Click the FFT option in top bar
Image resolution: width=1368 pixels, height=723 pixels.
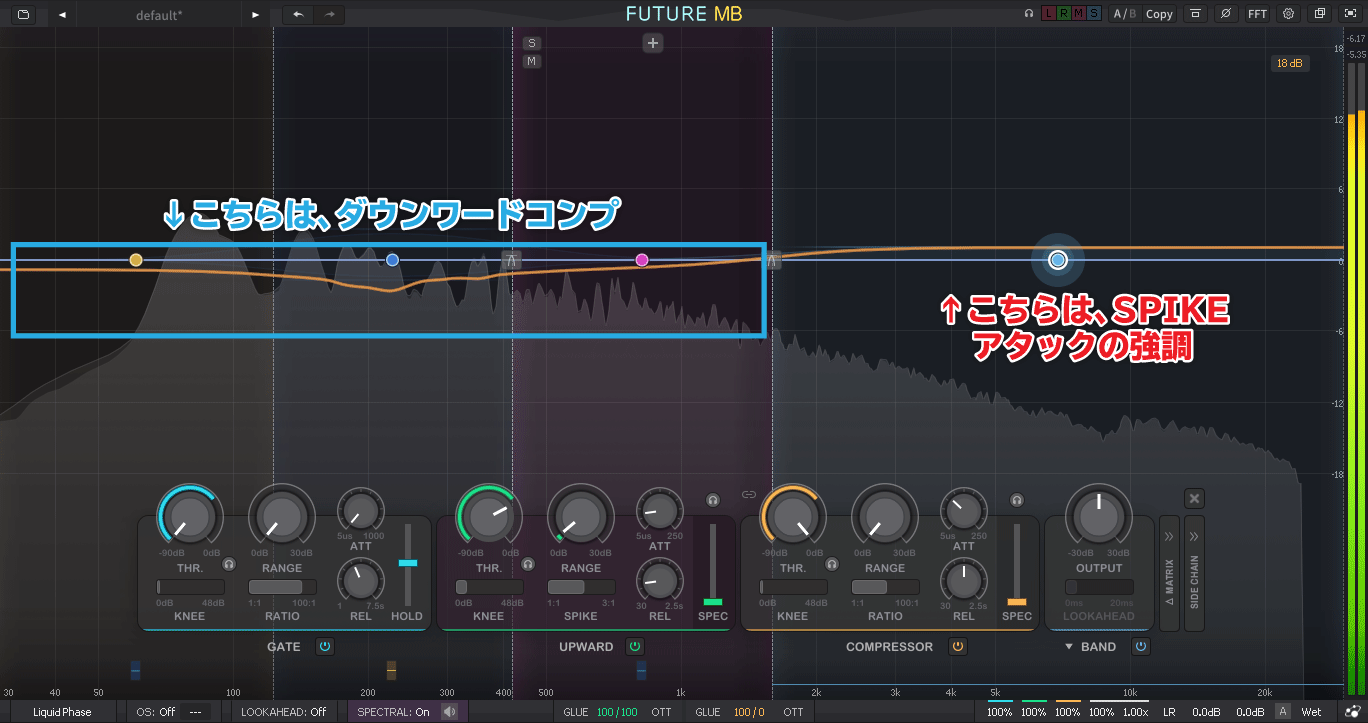tap(1256, 14)
